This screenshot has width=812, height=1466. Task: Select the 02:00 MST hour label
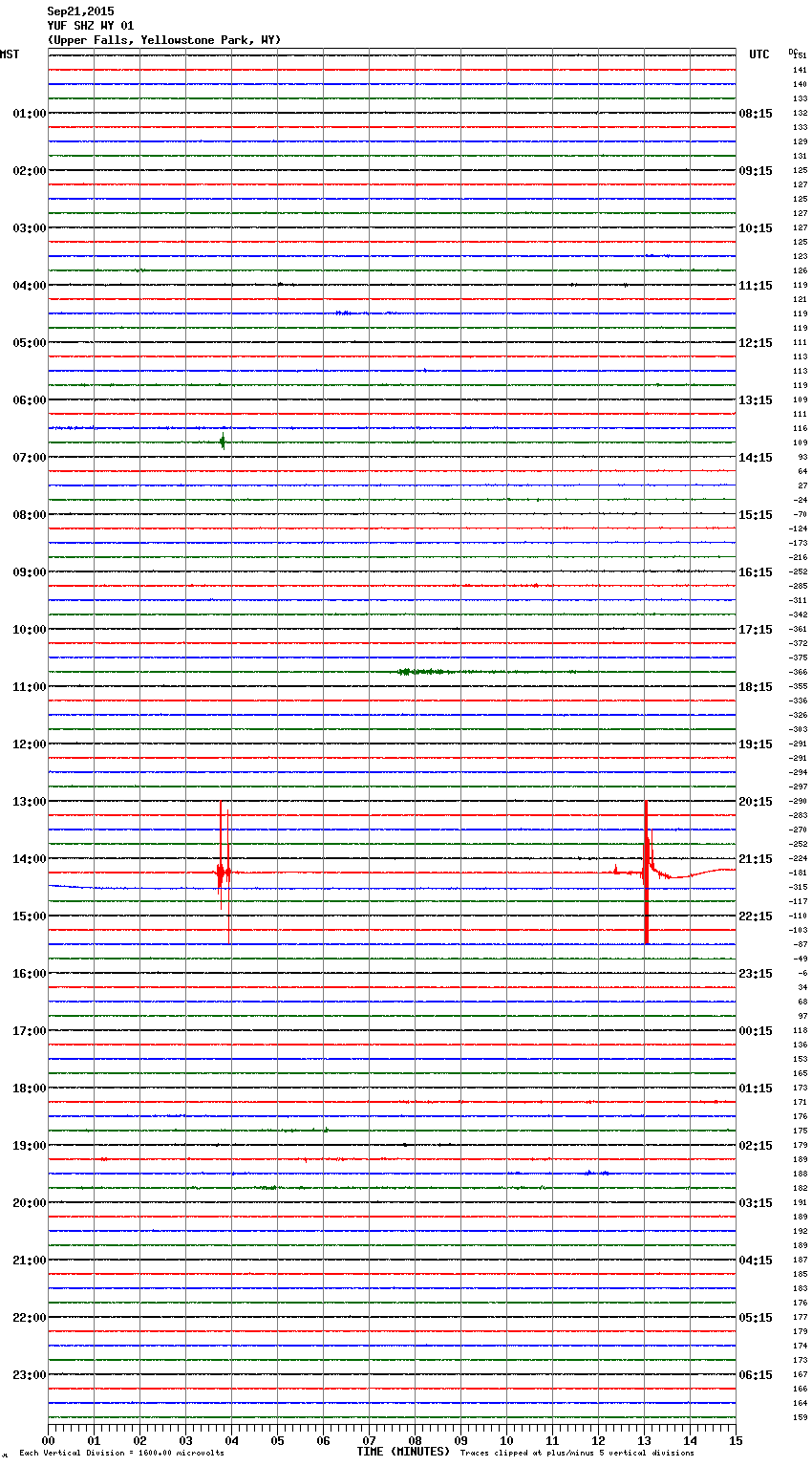pos(29,171)
